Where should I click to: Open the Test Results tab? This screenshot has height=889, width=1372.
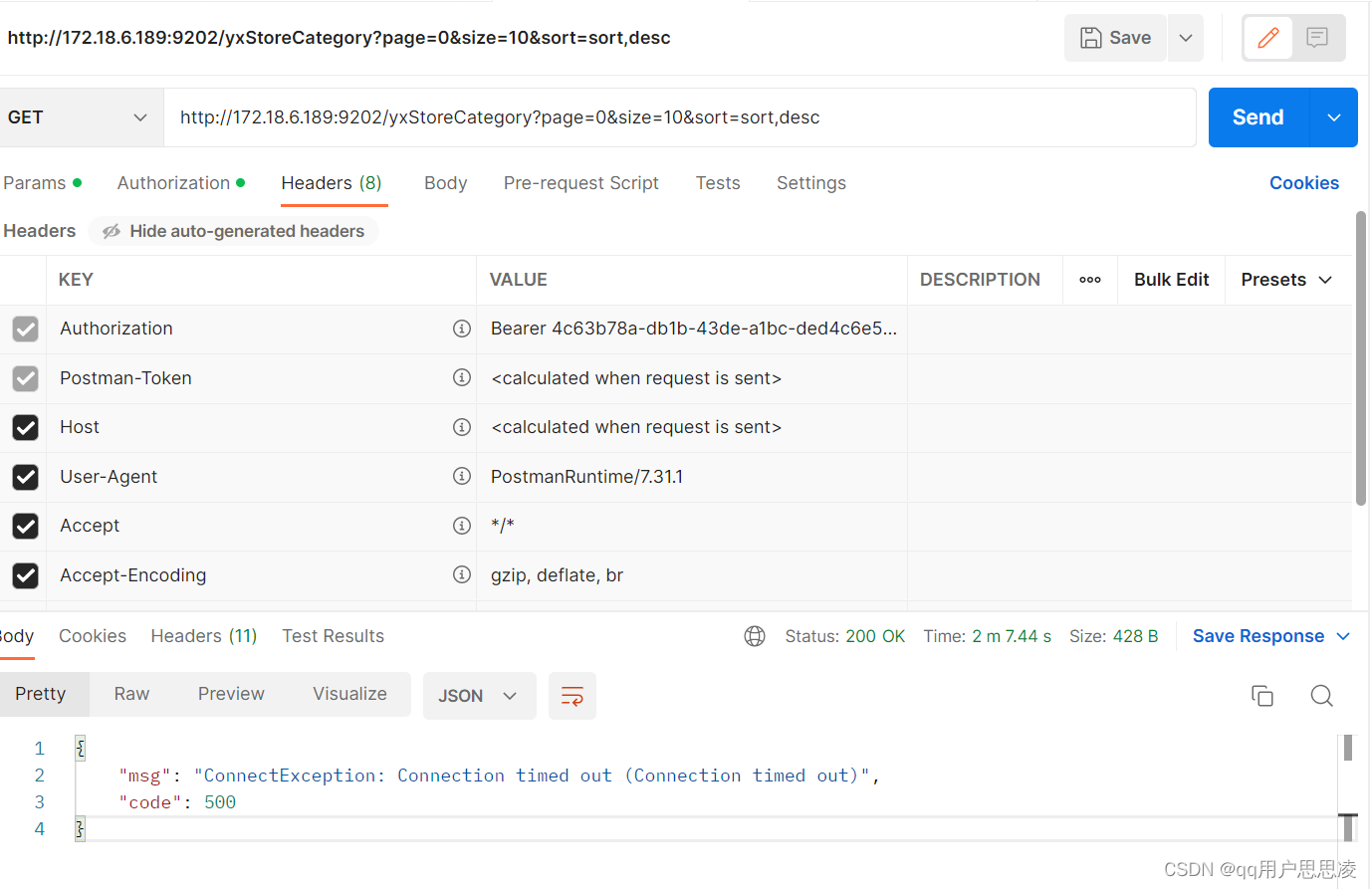[x=333, y=636]
